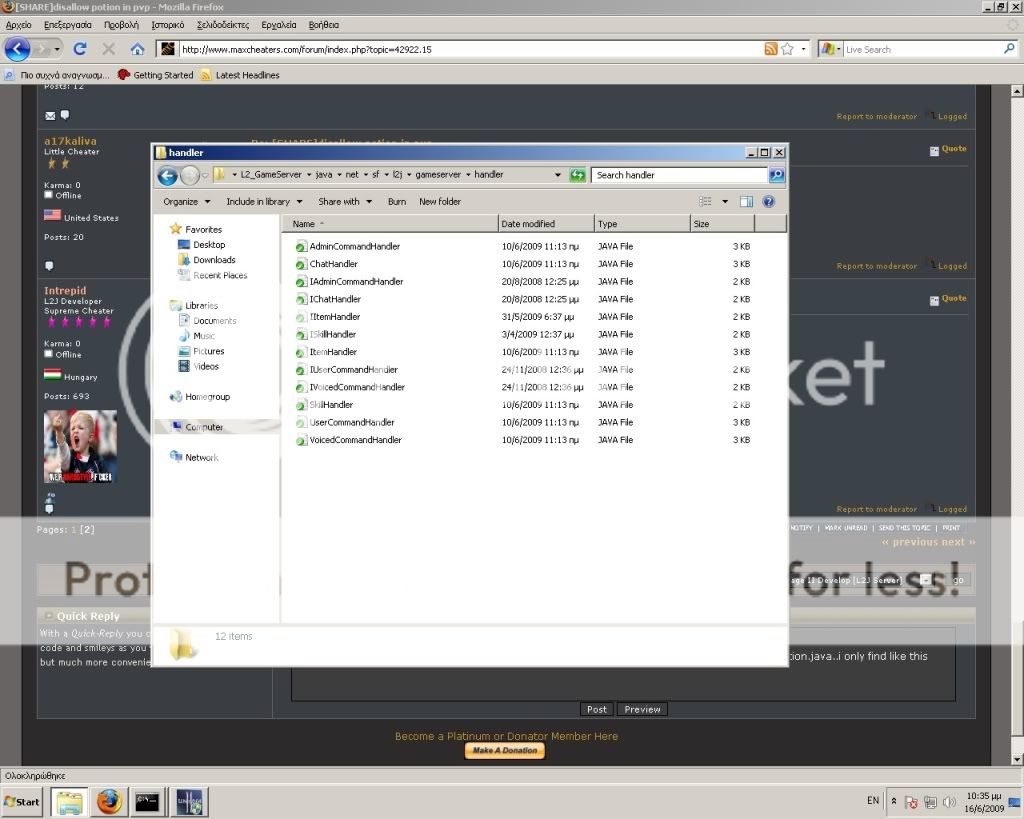This screenshot has height=819, width=1024.
Task: Toggle the Explorer preview pane icon
Action: (746, 202)
